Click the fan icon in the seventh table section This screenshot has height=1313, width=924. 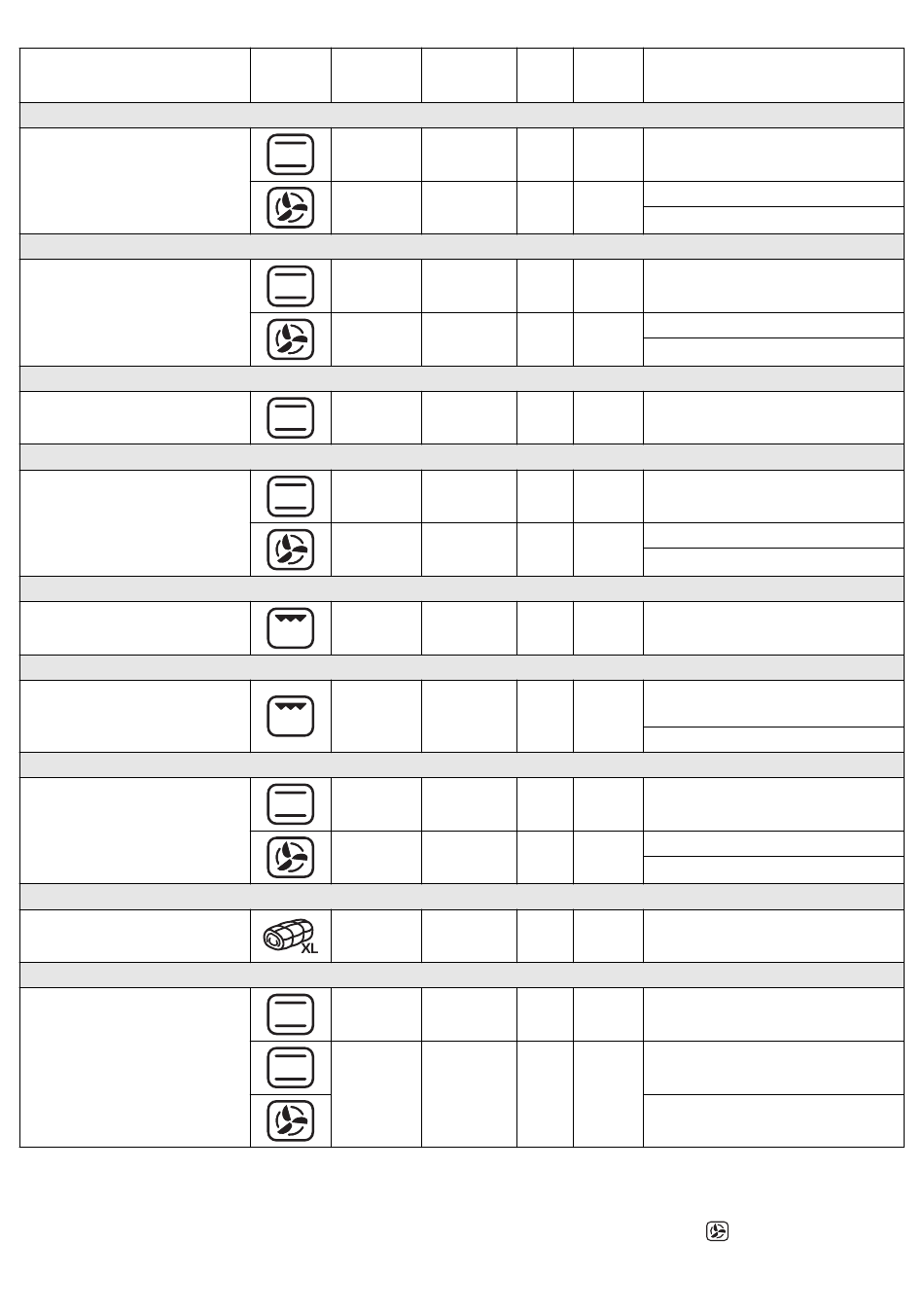coord(291,857)
